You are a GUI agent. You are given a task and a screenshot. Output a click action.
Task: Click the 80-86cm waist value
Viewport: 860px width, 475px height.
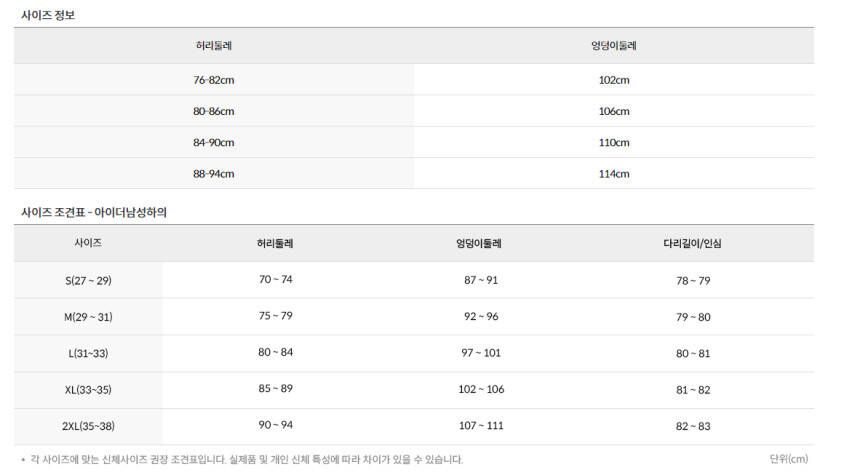click(214, 111)
